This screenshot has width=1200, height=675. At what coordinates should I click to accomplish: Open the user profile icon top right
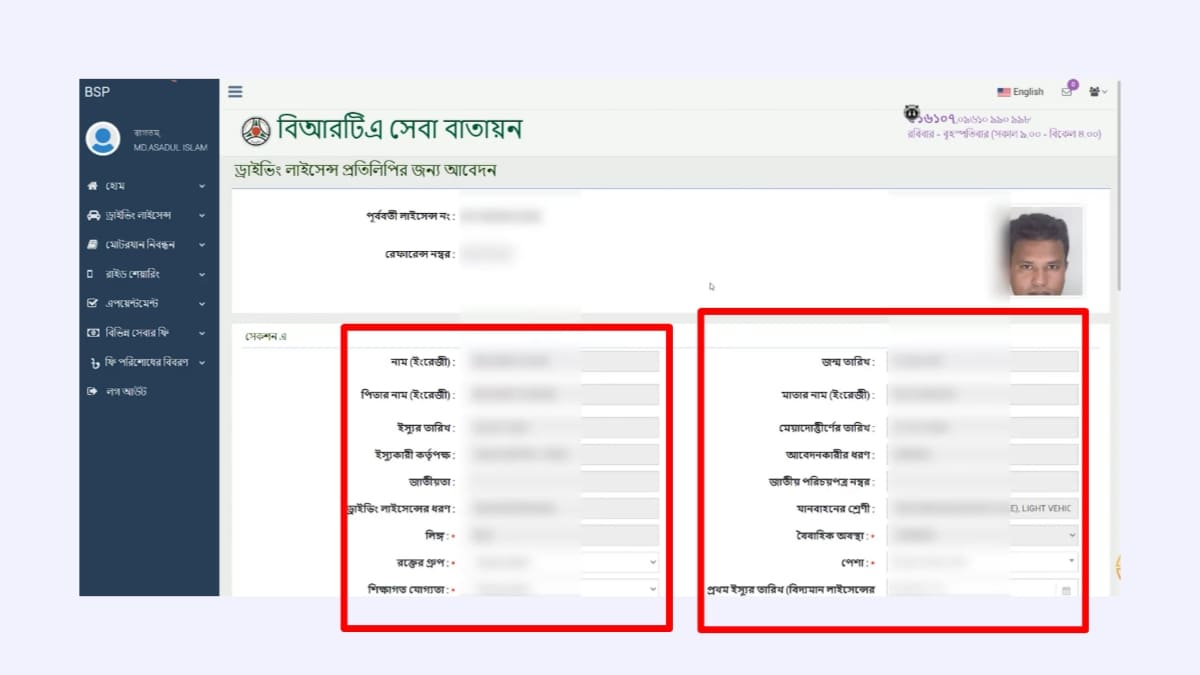pyautogui.click(x=1095, y=91)
